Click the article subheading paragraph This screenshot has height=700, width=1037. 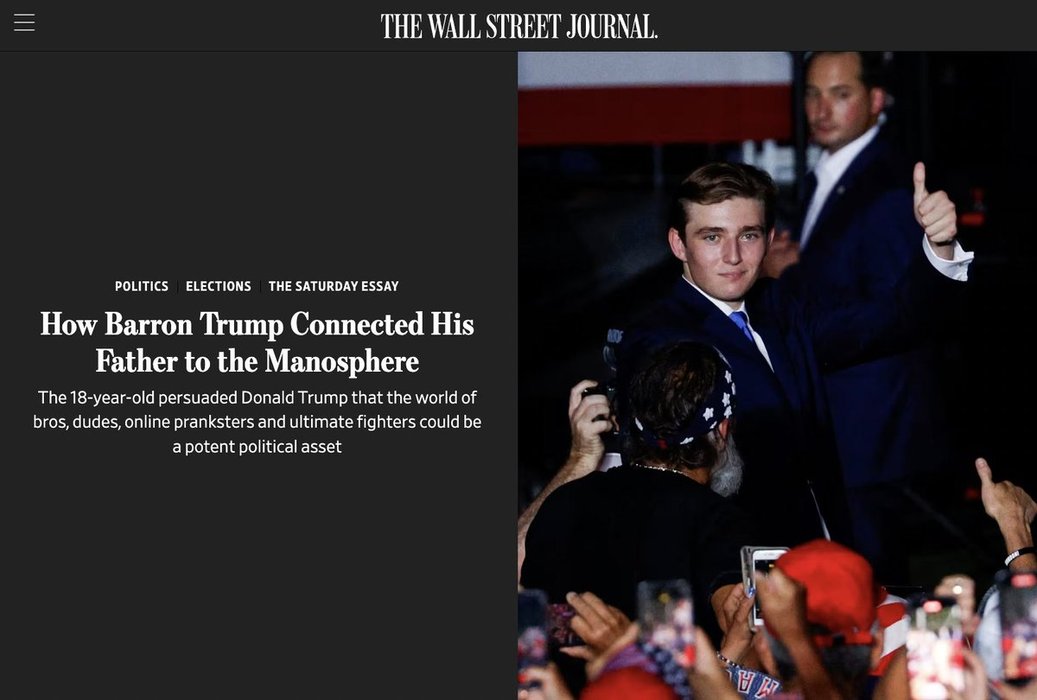pyautogui.click(x=257, y=421)
